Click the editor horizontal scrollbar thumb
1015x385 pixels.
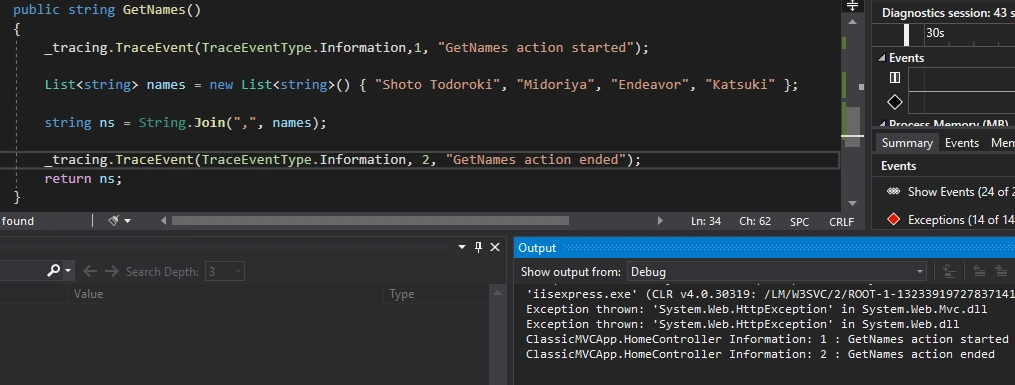click(x=370, y=221)
